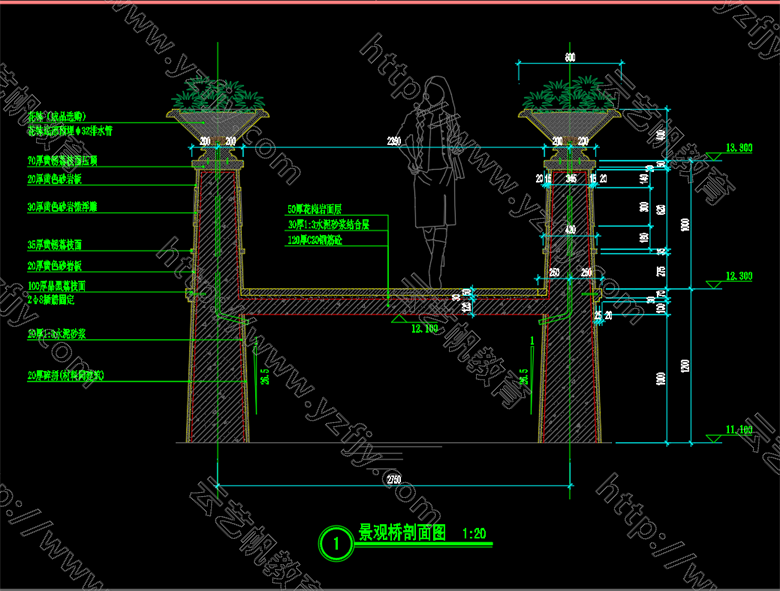Click the 2φ8 rebar fixing note
The image size is (780, 591).
point(51,299)
